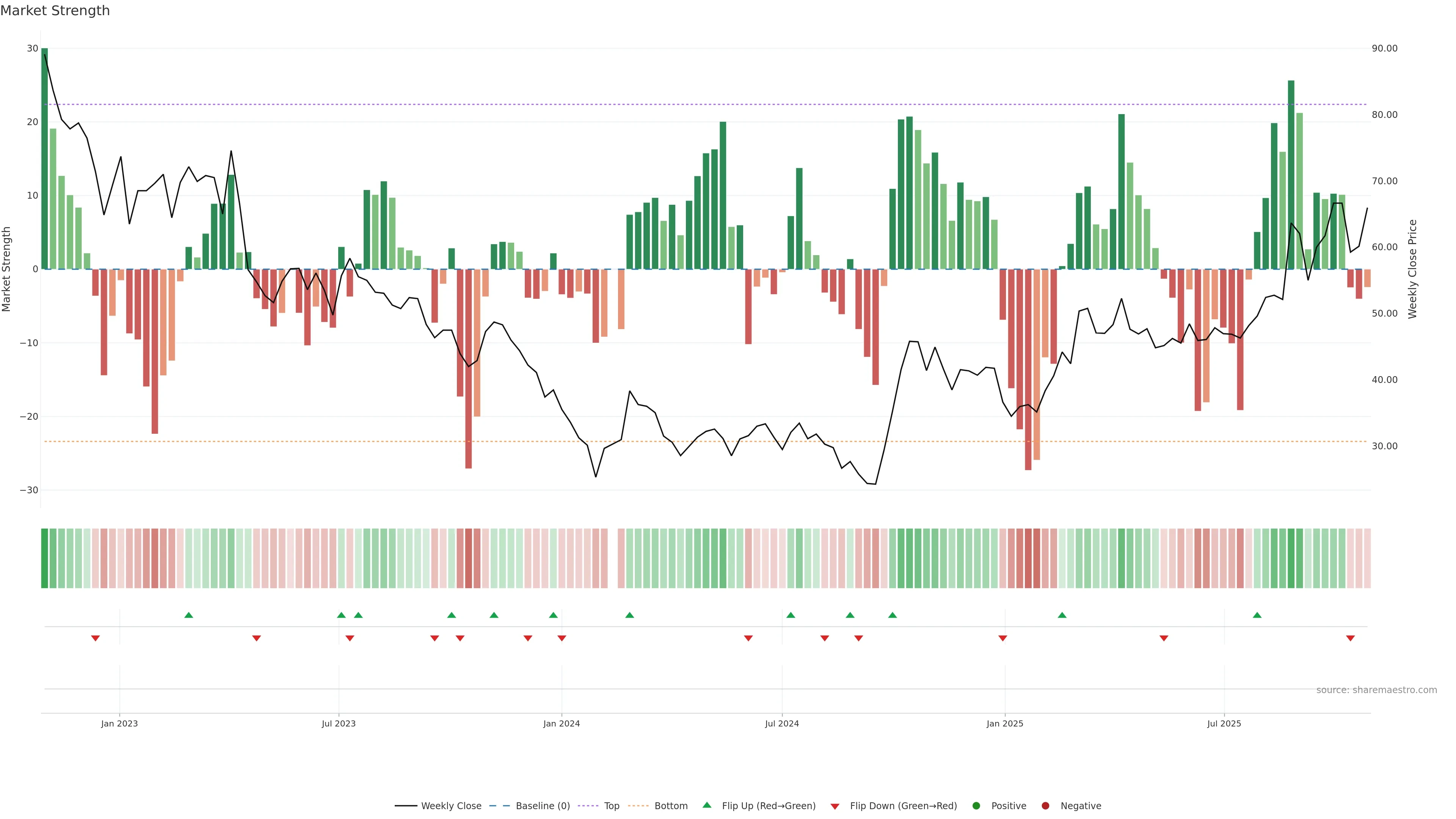Click the green Flip Up triangle legend icon

tap(706, 805)
